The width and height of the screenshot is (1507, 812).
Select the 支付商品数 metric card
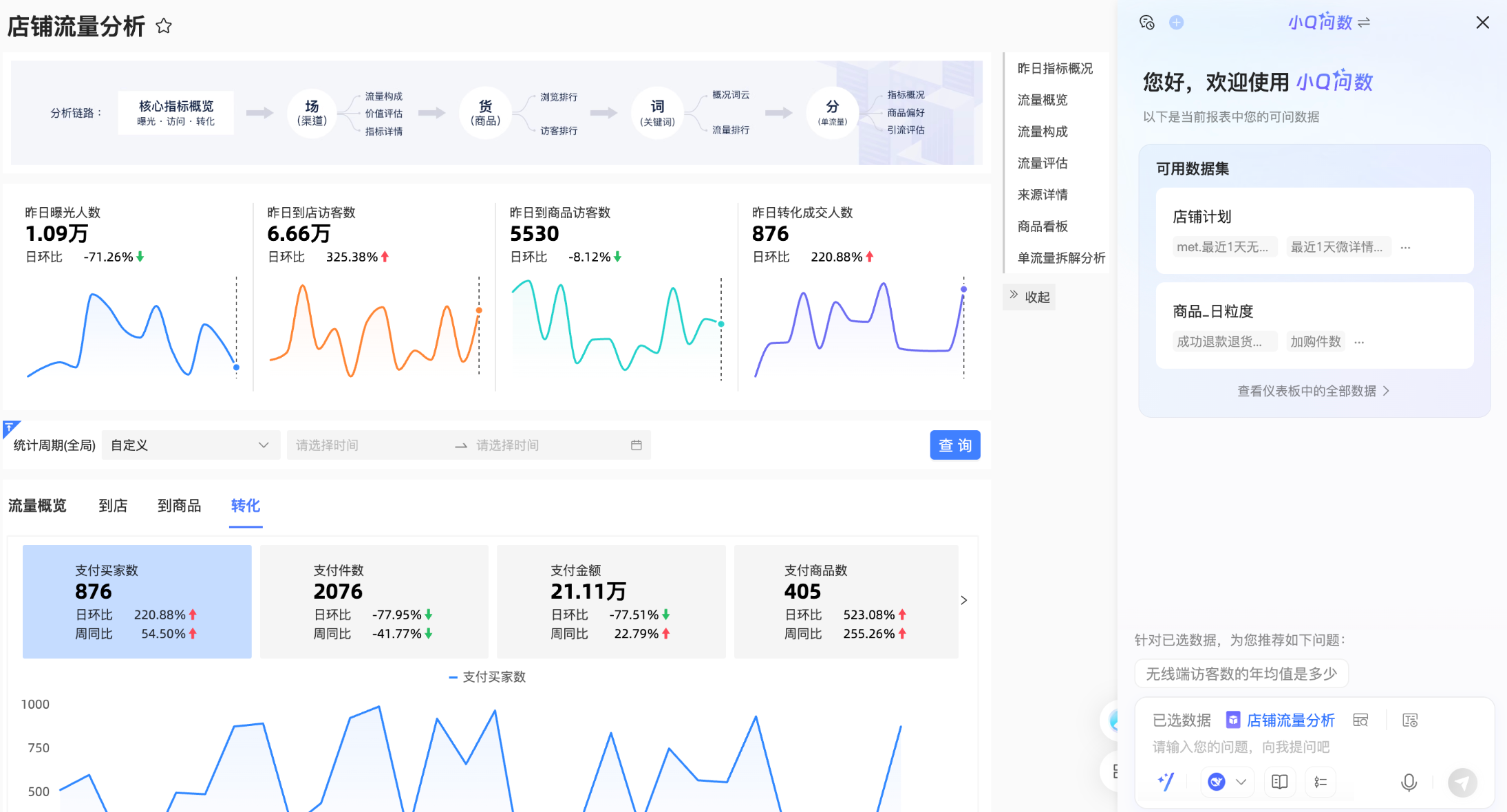pyautogui.click(x=846, y=601)
